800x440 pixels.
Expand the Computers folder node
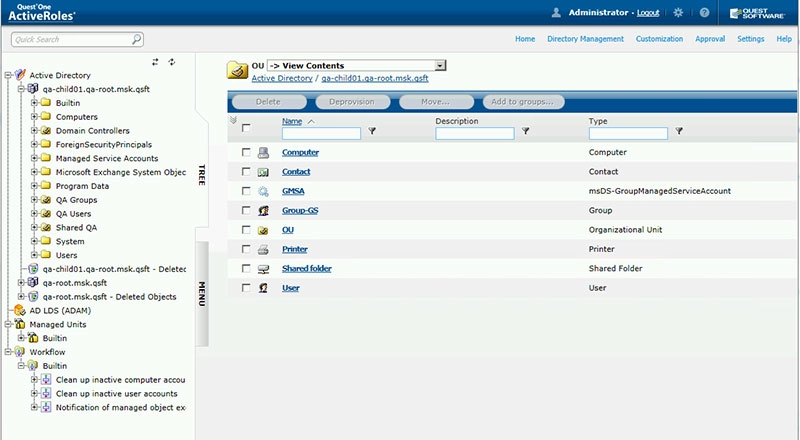pyautogui.click(x=34, y=116)
